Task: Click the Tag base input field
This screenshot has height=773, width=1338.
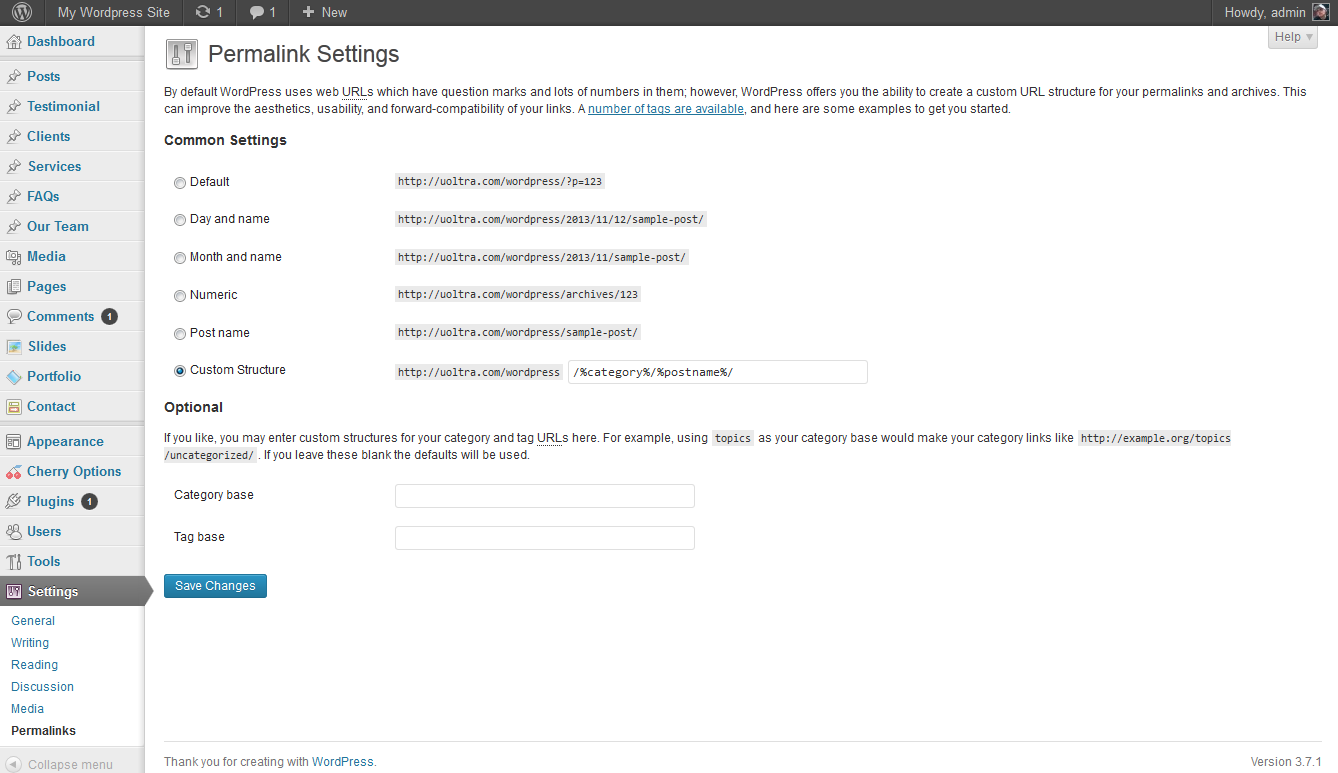Action: click(545, 538)
